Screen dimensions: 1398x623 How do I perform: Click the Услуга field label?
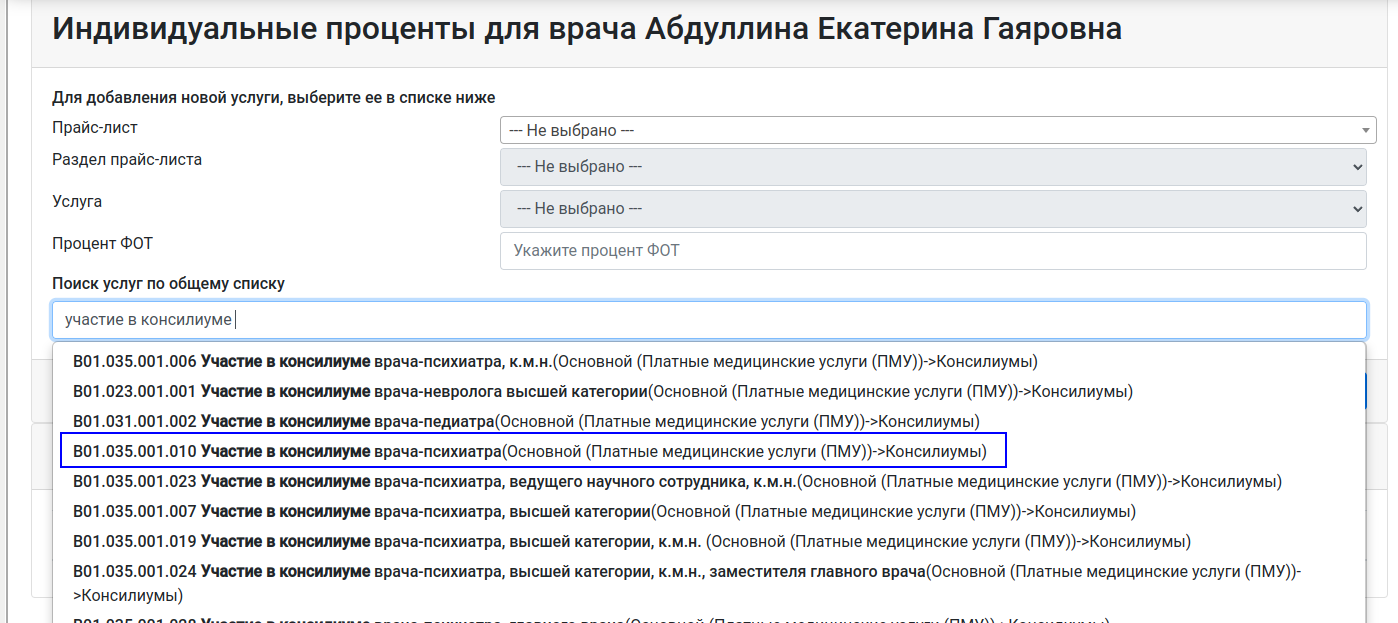click(77, 202)
